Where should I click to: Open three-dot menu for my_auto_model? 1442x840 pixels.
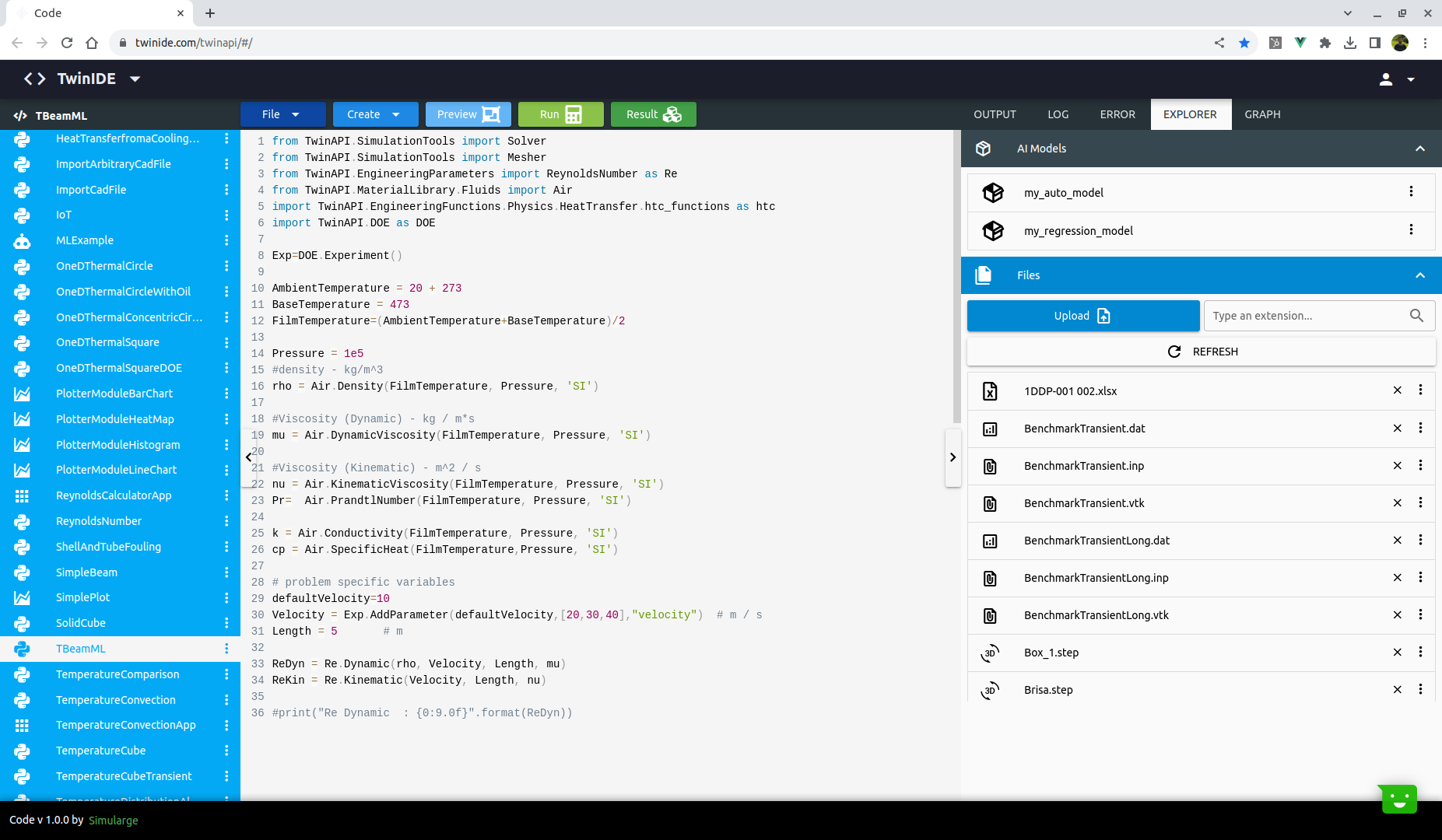(x=1411, y=192)
